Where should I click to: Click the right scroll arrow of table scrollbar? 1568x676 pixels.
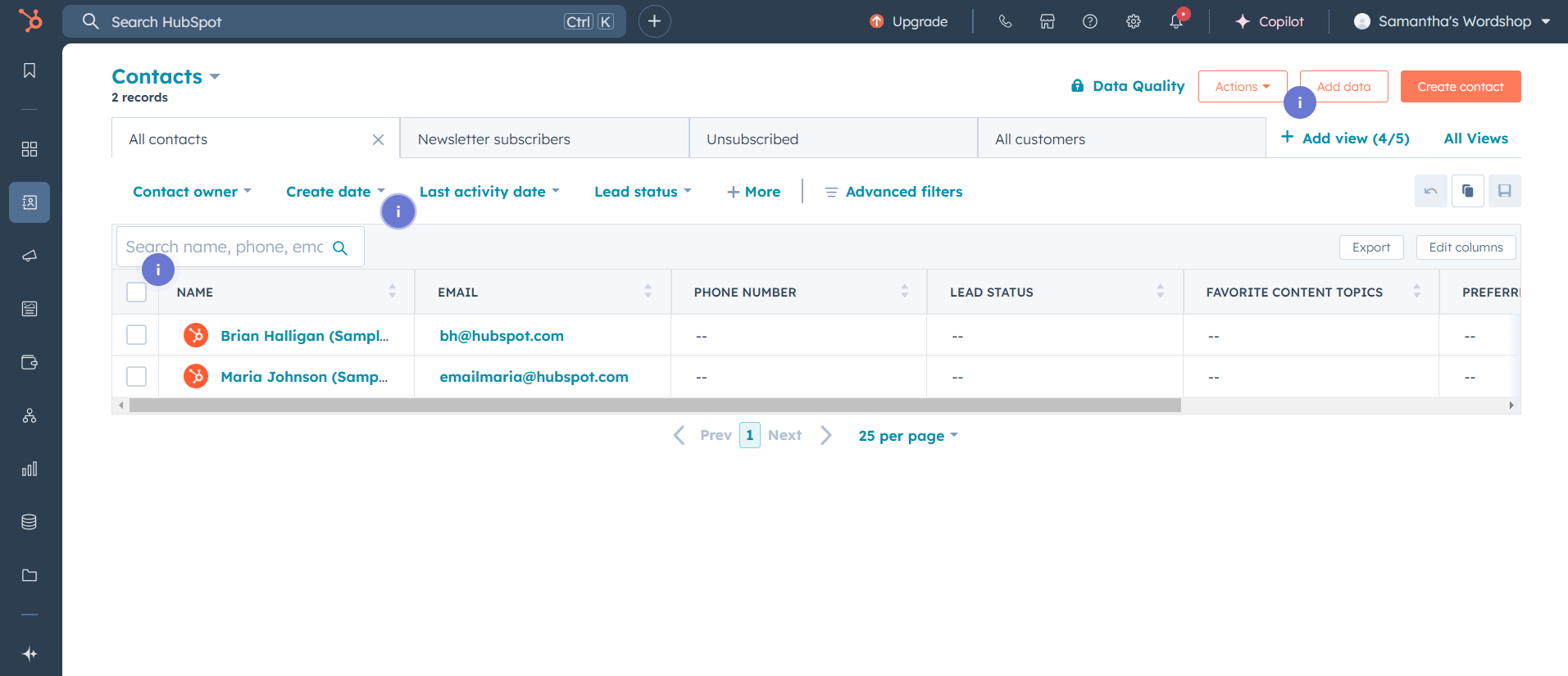coord(1511,406)
